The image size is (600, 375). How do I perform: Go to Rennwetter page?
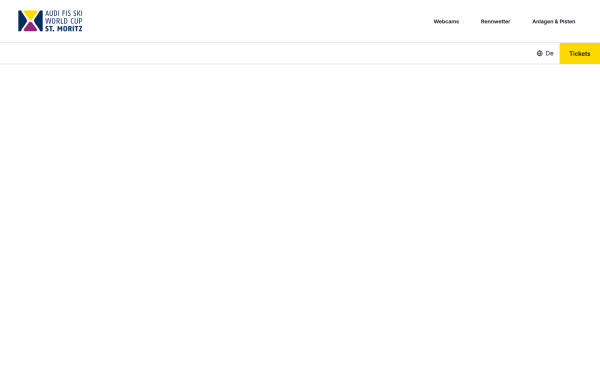496,21
